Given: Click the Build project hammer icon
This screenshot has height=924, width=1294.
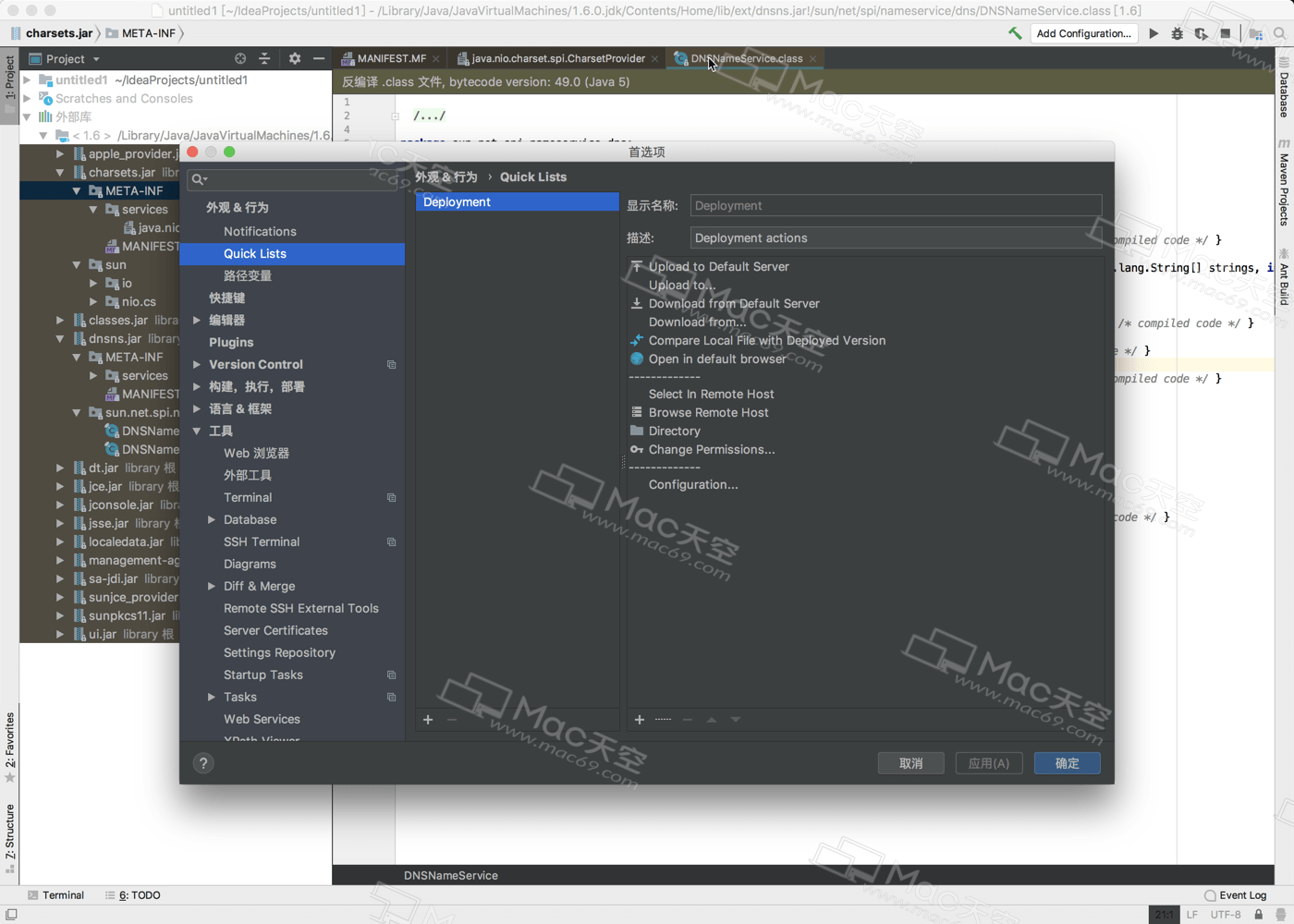Looking at the screenshot, I should (x=1015, y=33).
